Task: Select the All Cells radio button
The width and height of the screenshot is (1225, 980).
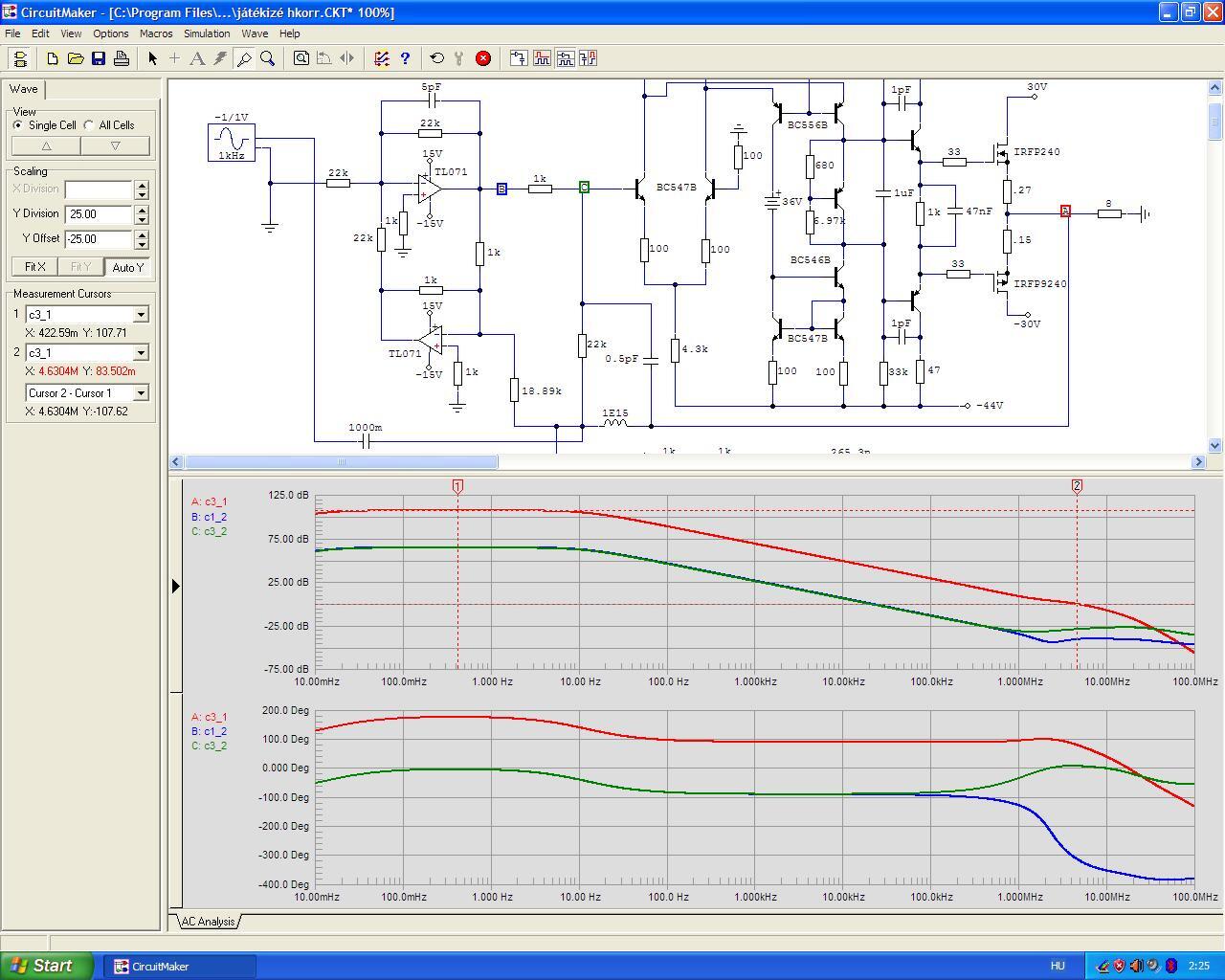Action: pos(89,125)
